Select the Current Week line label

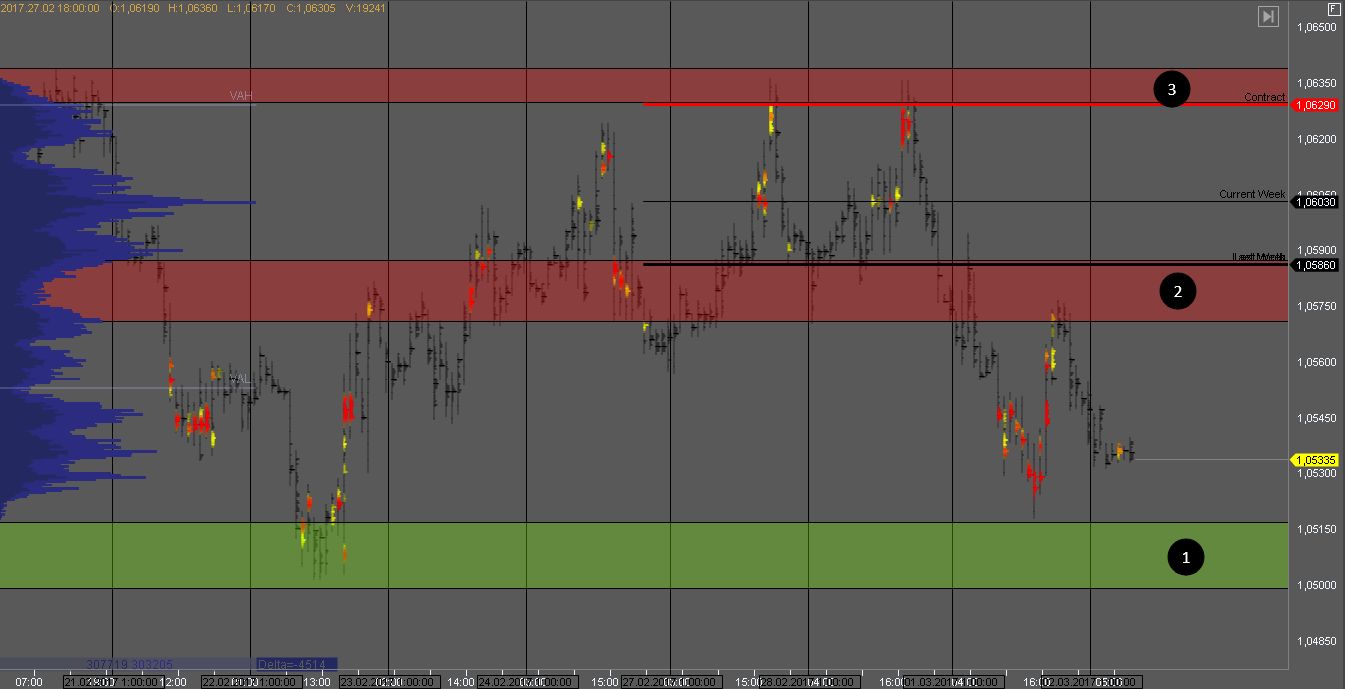(1251, 194)
